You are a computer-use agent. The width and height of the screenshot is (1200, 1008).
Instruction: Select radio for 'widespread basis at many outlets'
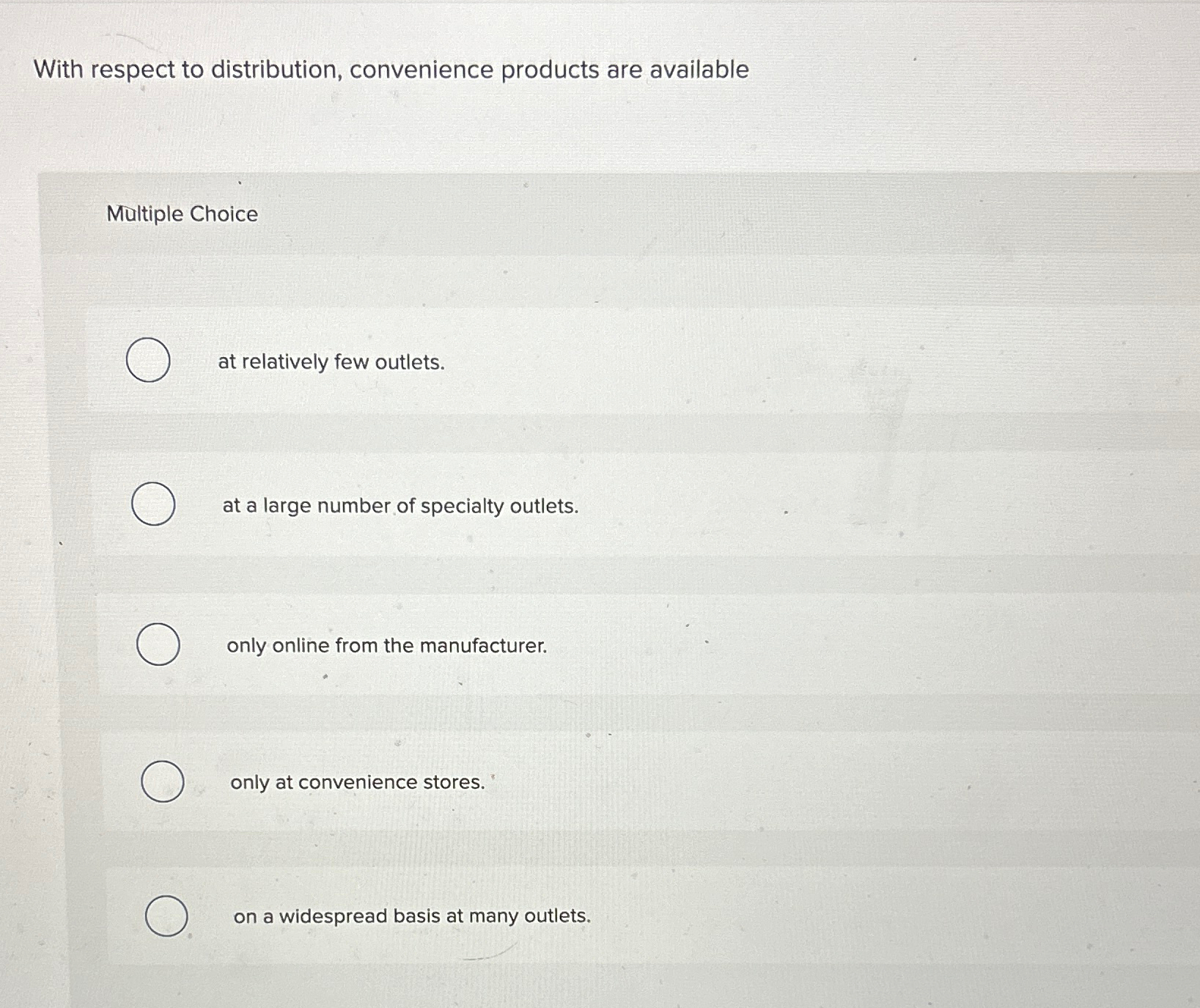(x=166, y=916)
